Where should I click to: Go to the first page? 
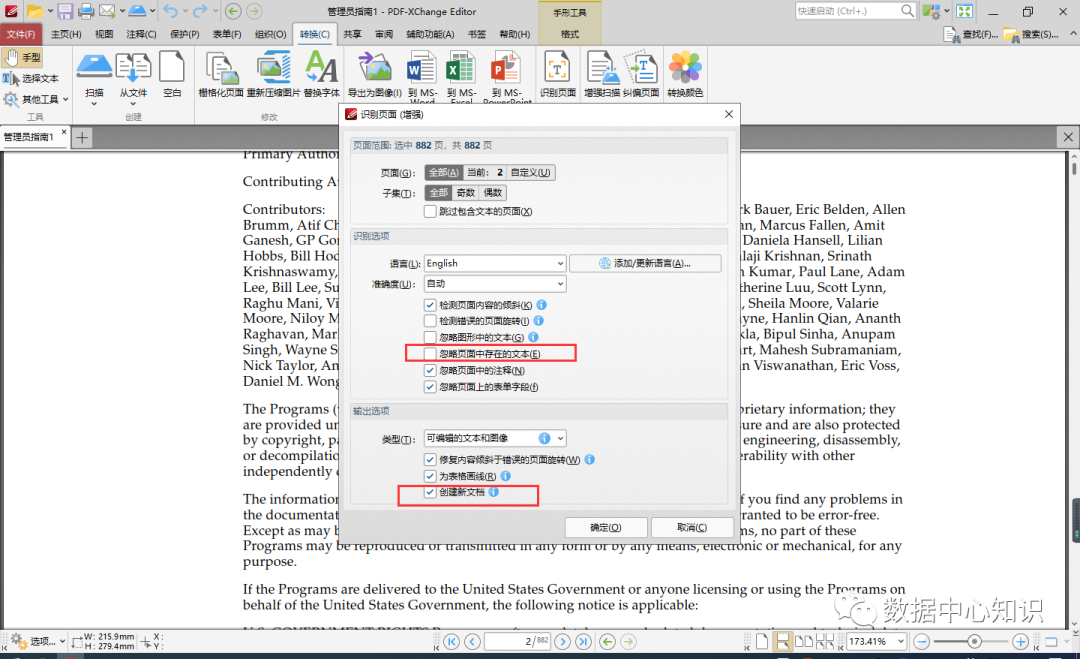point(451,642)
